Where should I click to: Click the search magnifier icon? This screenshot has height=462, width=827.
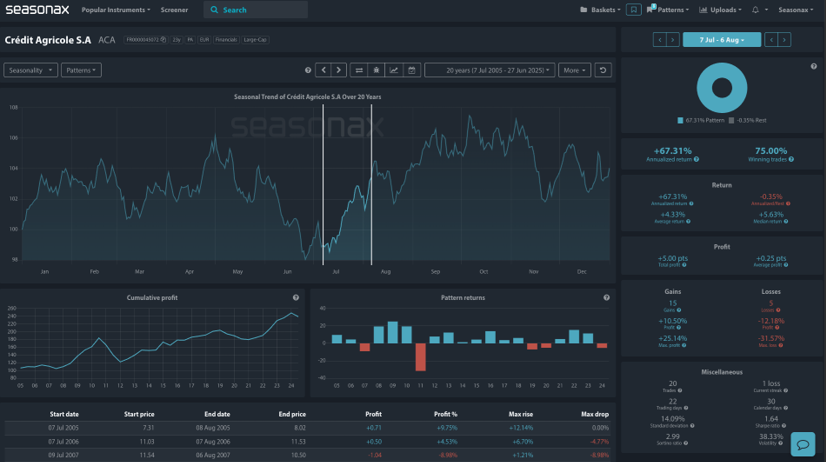(214, 9)
